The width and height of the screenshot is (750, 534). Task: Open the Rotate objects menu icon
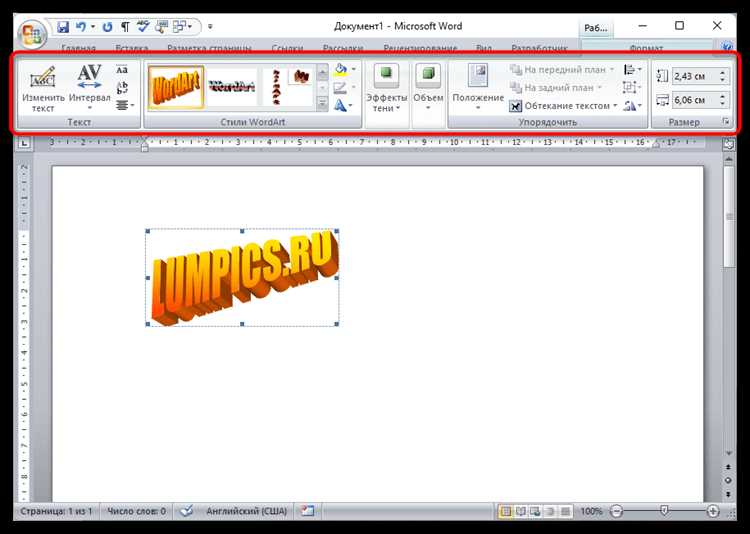632,106
